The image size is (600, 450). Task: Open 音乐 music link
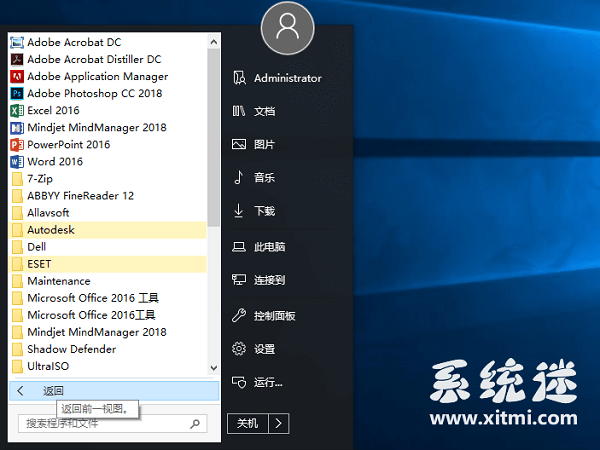(x=264, y=178)
